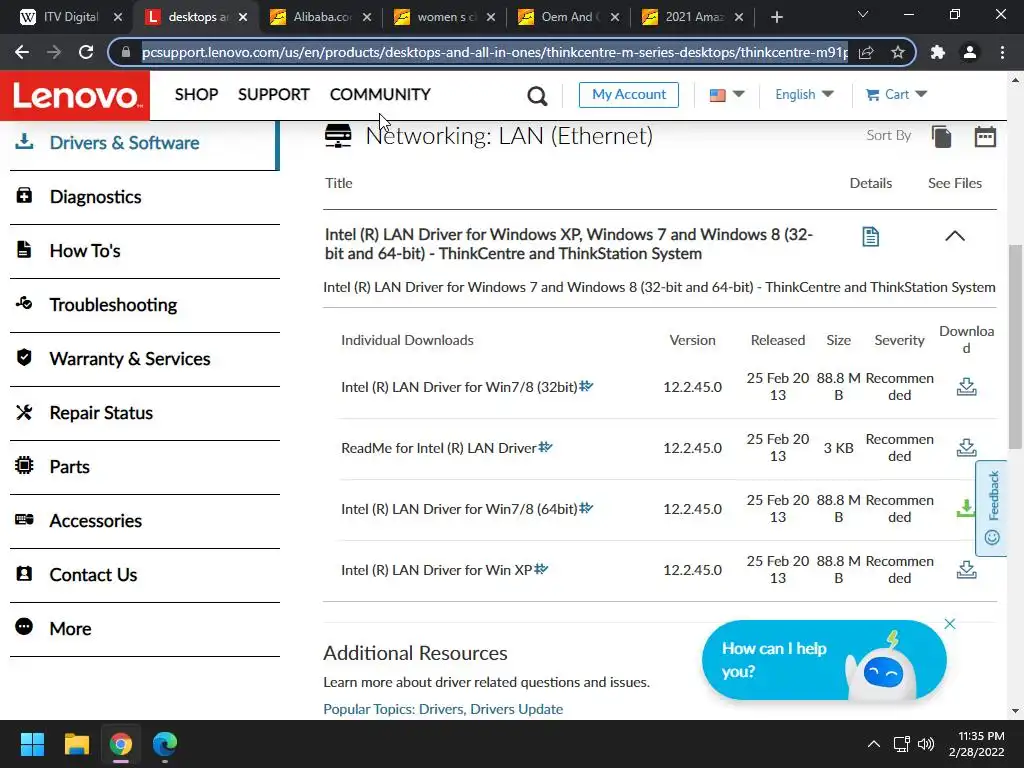Open the Chrome profile icon

pyautogui.click(x=970, y=52)
